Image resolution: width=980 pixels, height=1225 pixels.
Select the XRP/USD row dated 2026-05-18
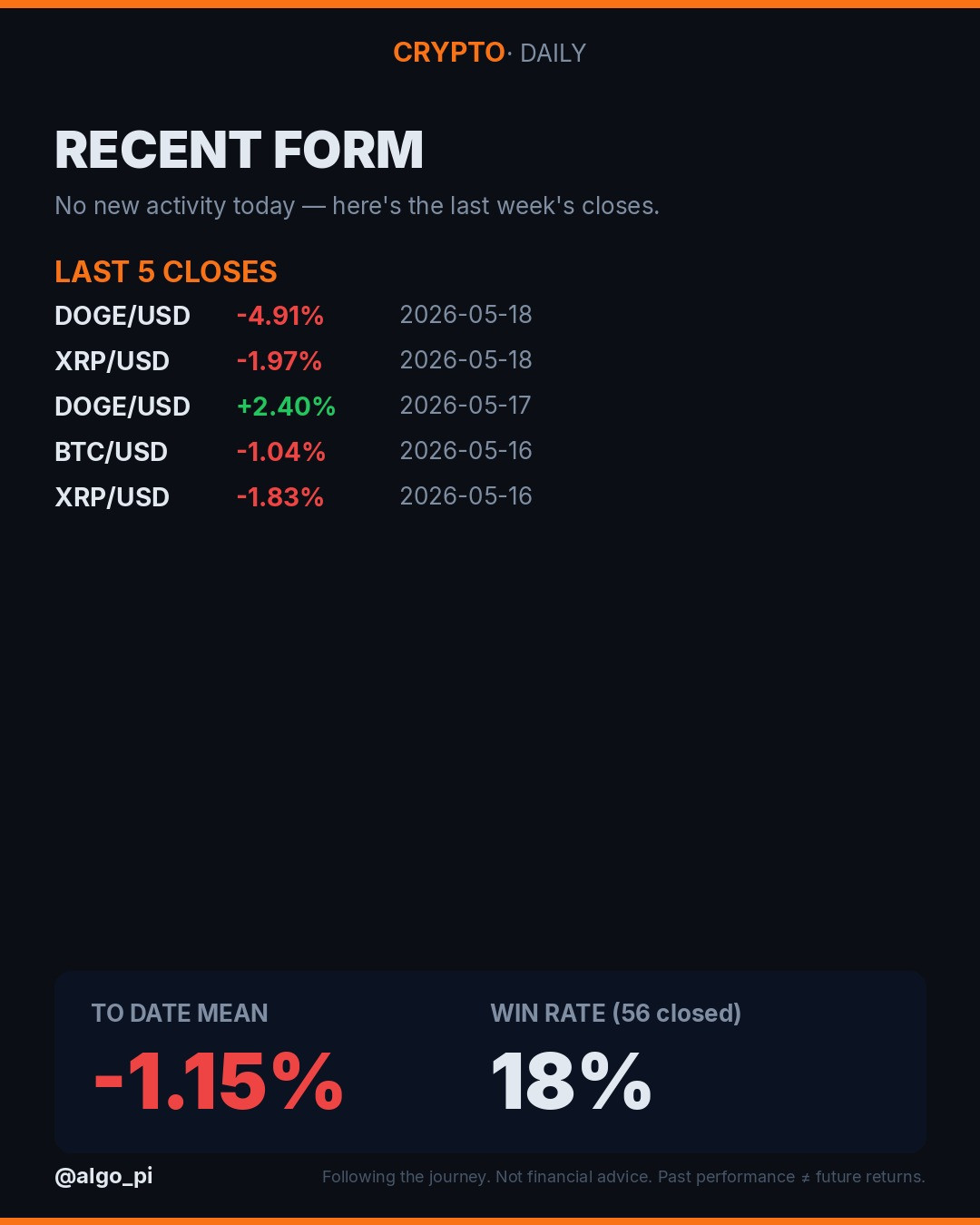(x=293, y=360)
